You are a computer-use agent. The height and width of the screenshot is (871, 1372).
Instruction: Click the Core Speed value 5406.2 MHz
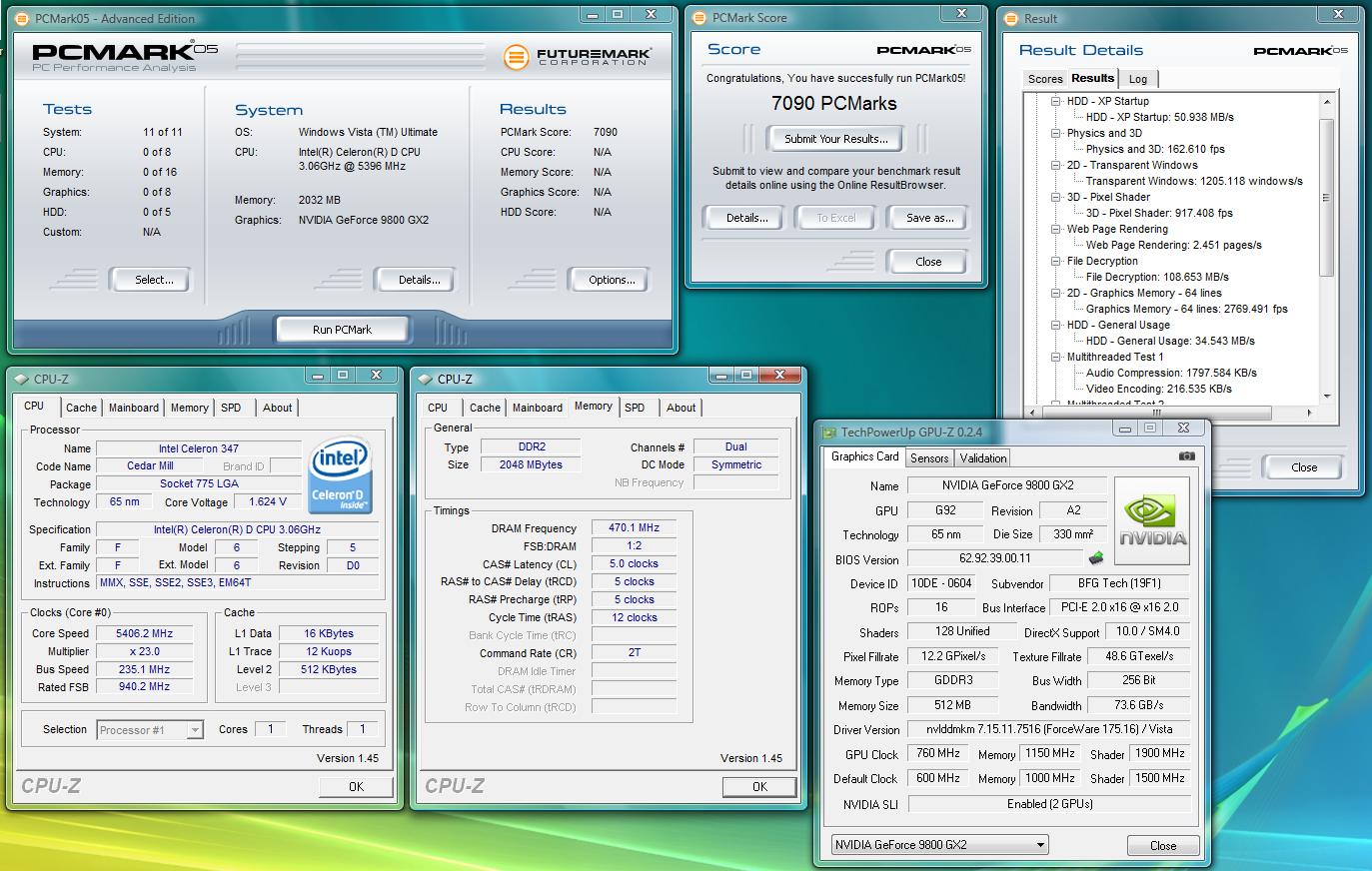coord(144,633)
